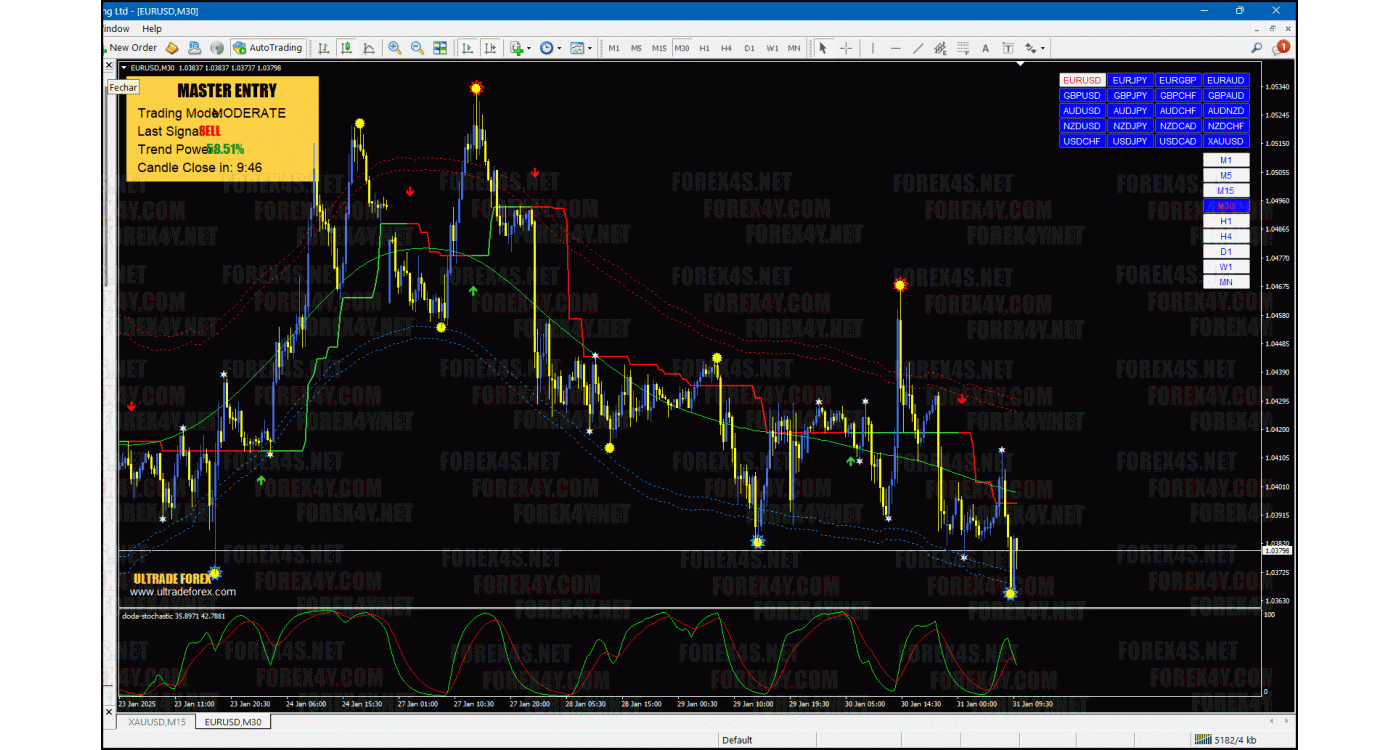Open the Help menu
Image resolution: width=1400 pixels, height=750 pixels.
click(x=151, y=29)
